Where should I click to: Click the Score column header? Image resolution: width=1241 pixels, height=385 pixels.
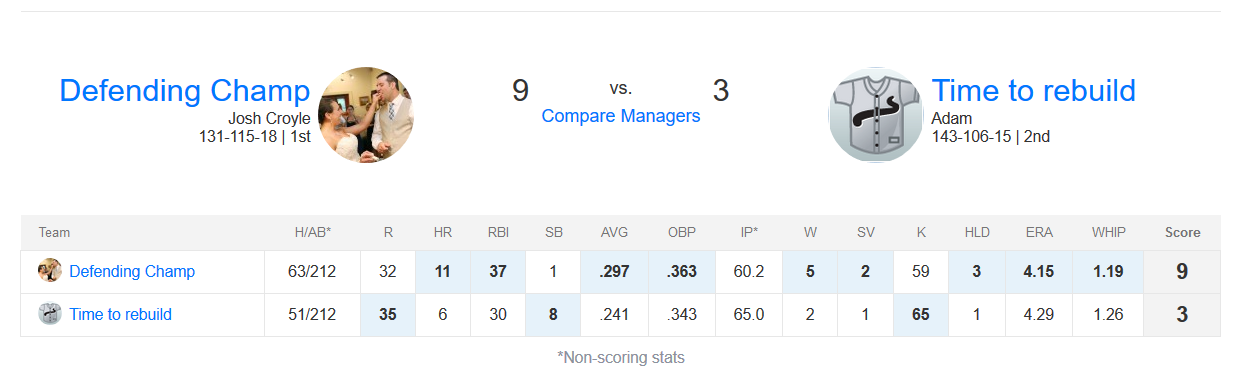(x=1183, y=232)
